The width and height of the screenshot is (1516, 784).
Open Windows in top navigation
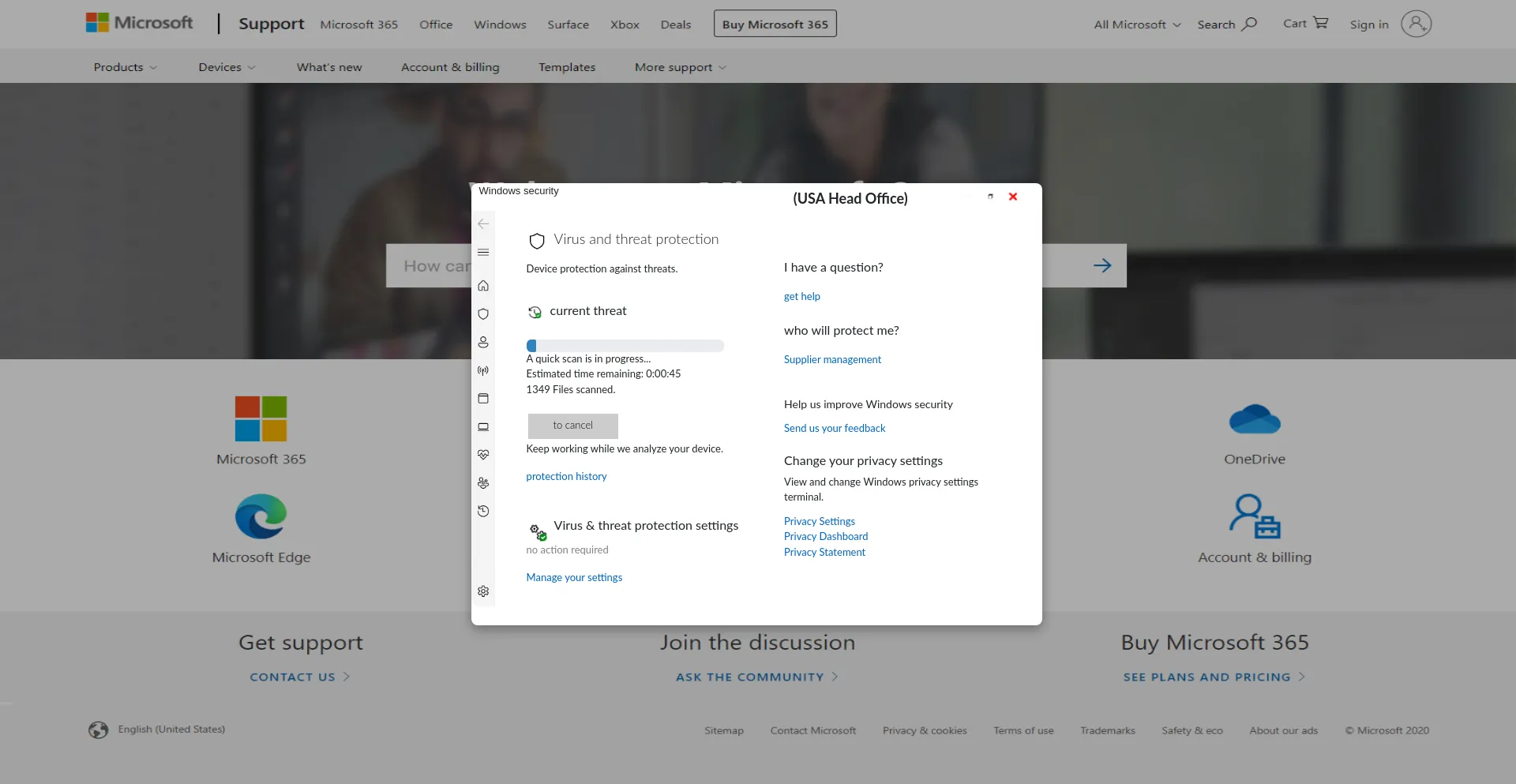(500, 24)
